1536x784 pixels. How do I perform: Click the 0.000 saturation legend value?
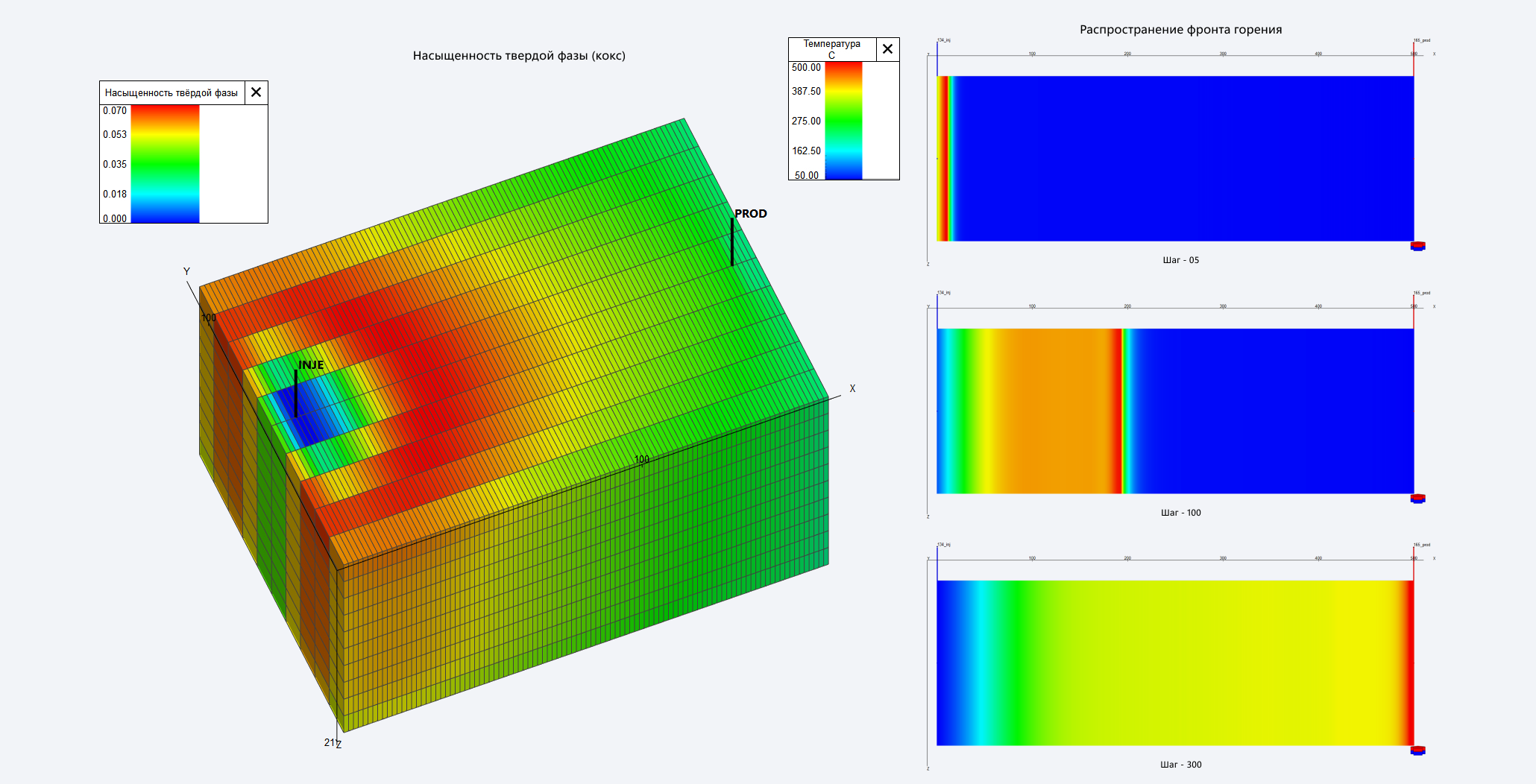(115, 218)
